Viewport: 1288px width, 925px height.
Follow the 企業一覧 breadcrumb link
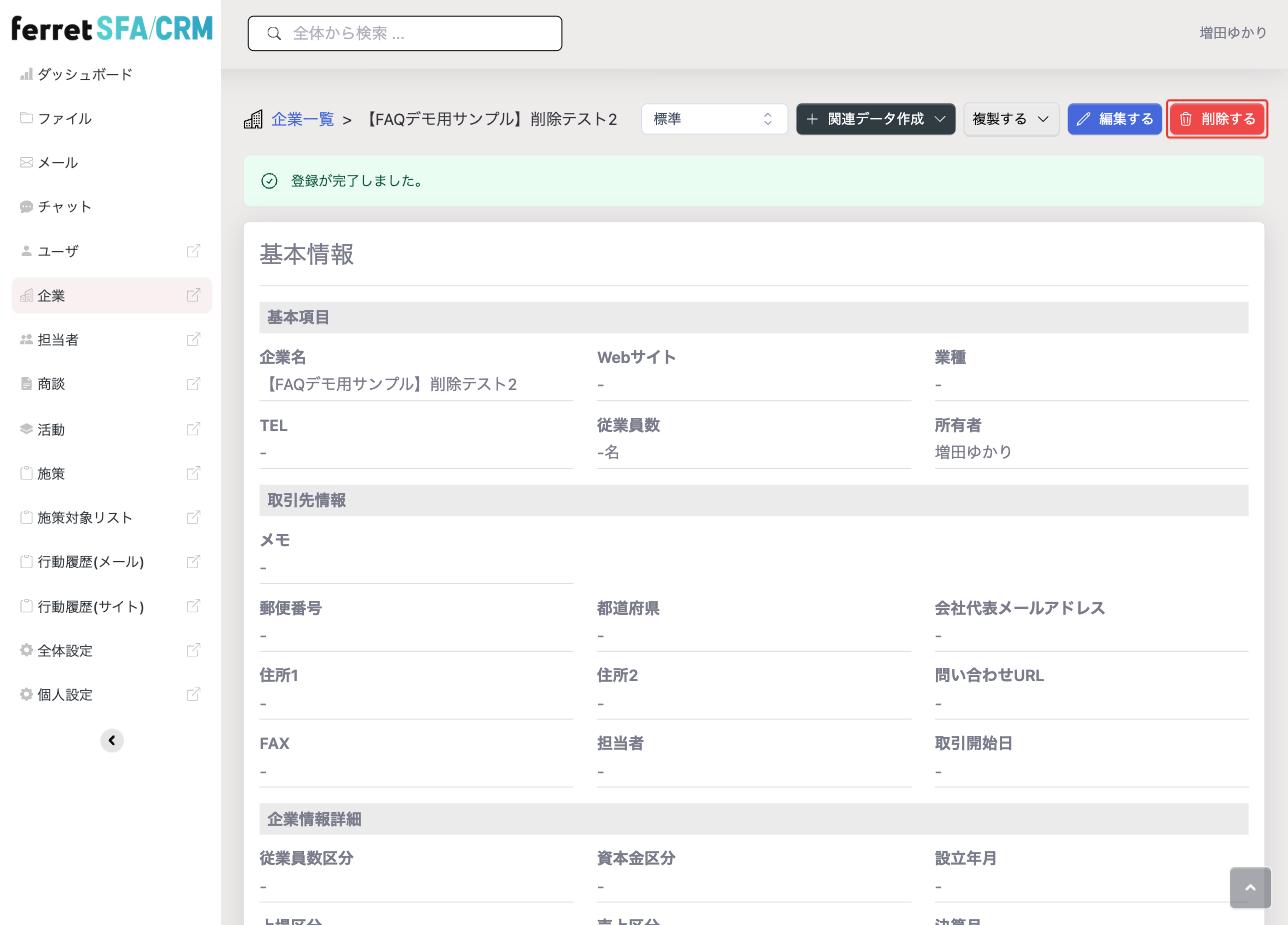coord(303,119)
